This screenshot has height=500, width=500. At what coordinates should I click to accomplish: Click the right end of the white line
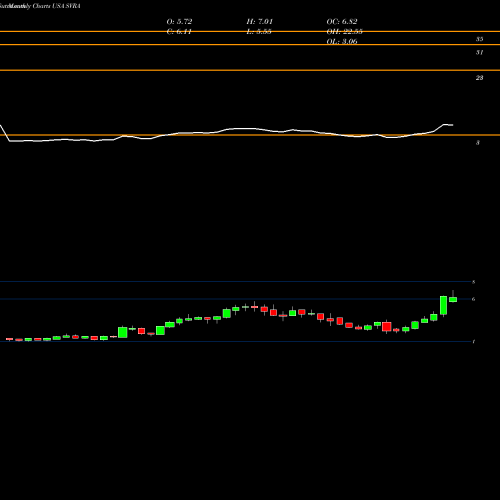452,125
